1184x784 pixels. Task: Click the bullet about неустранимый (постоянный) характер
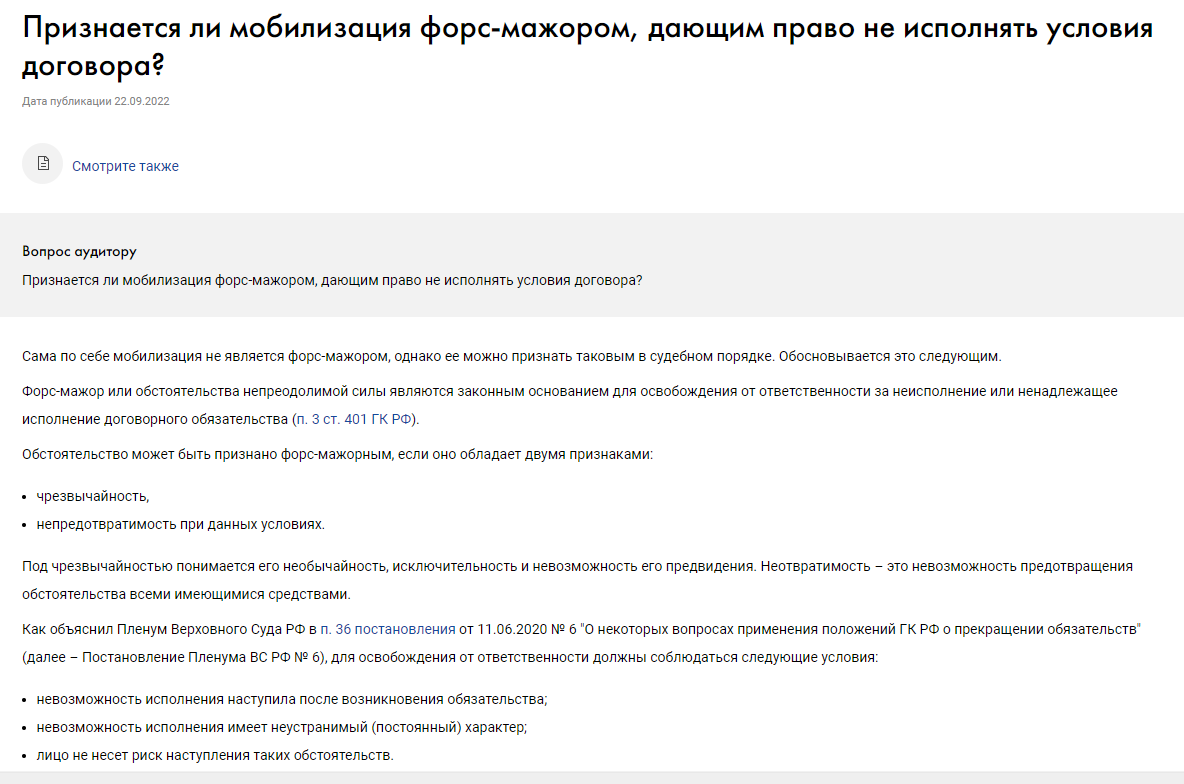[282, 727]
